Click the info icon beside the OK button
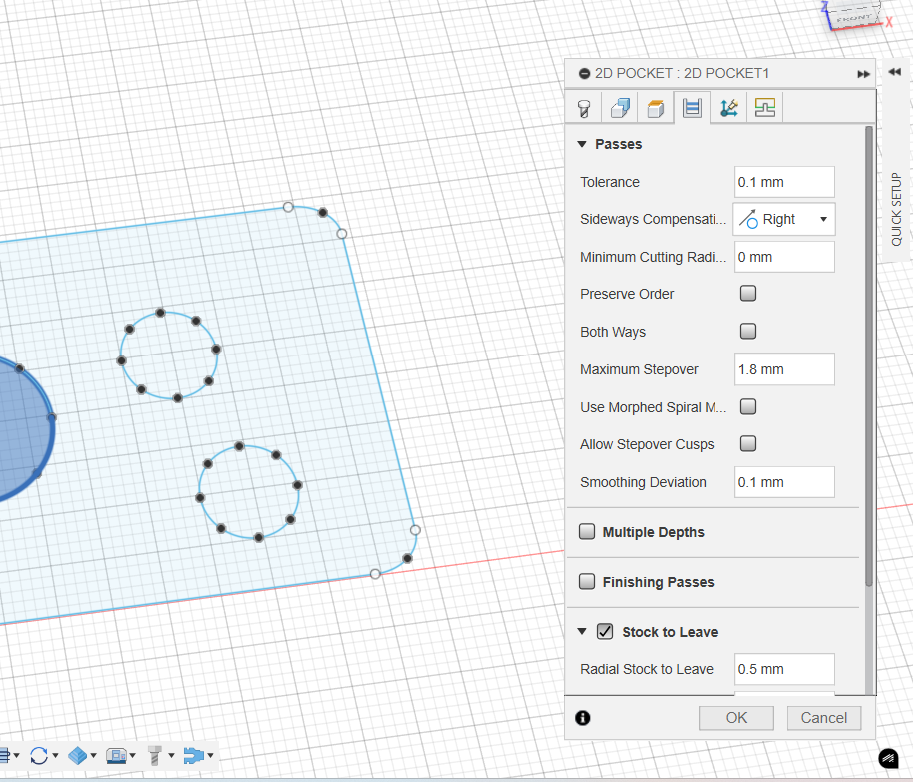Screen dimensions: 913x782 click(583, 718)
